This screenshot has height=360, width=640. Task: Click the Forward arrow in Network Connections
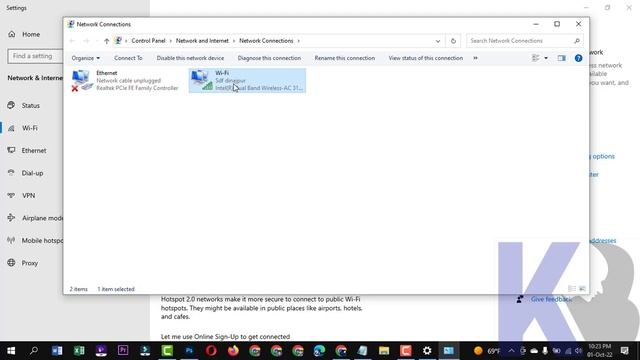(x=86, y=41)
